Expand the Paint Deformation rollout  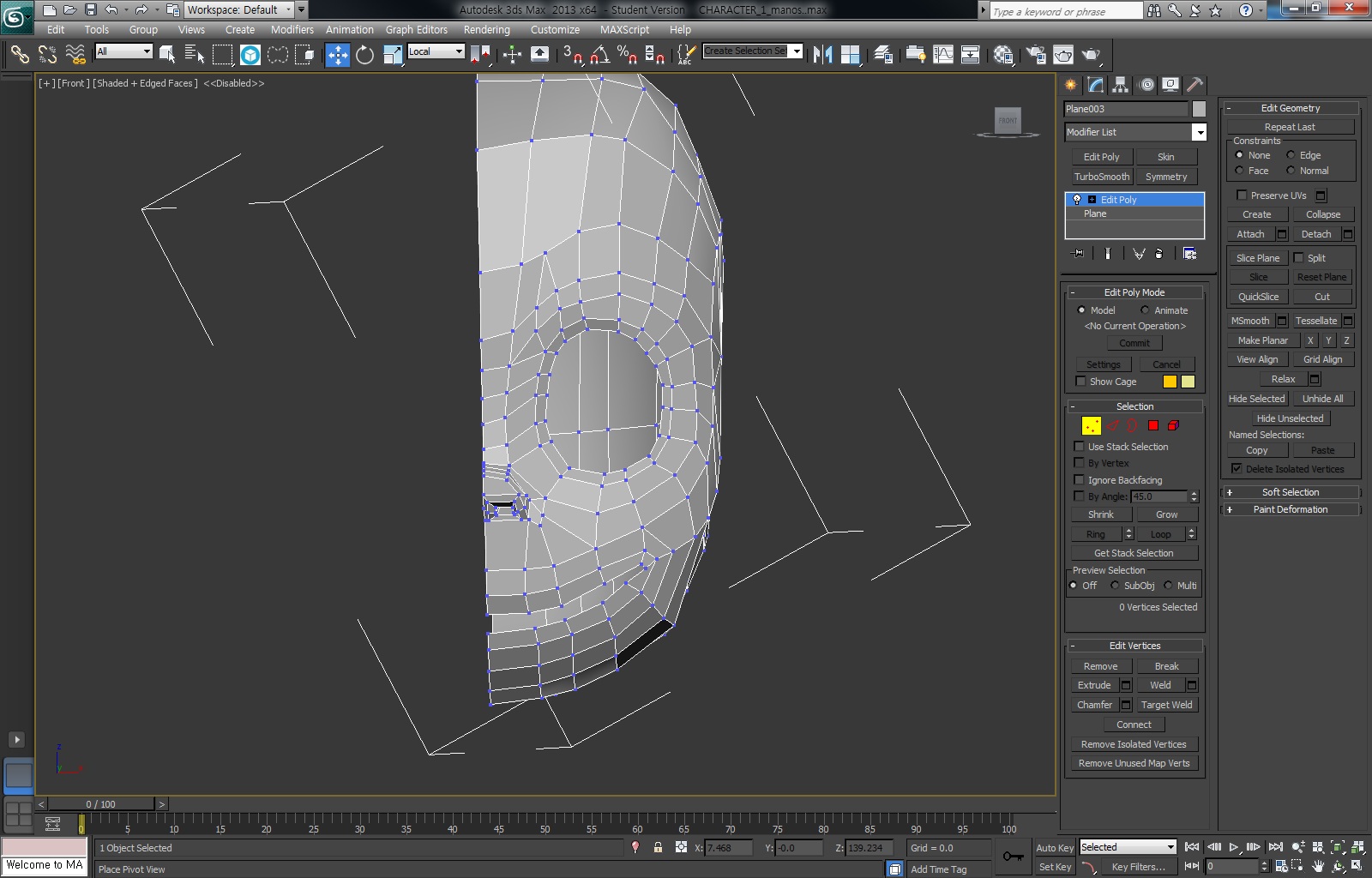(x=1291, y=509)
